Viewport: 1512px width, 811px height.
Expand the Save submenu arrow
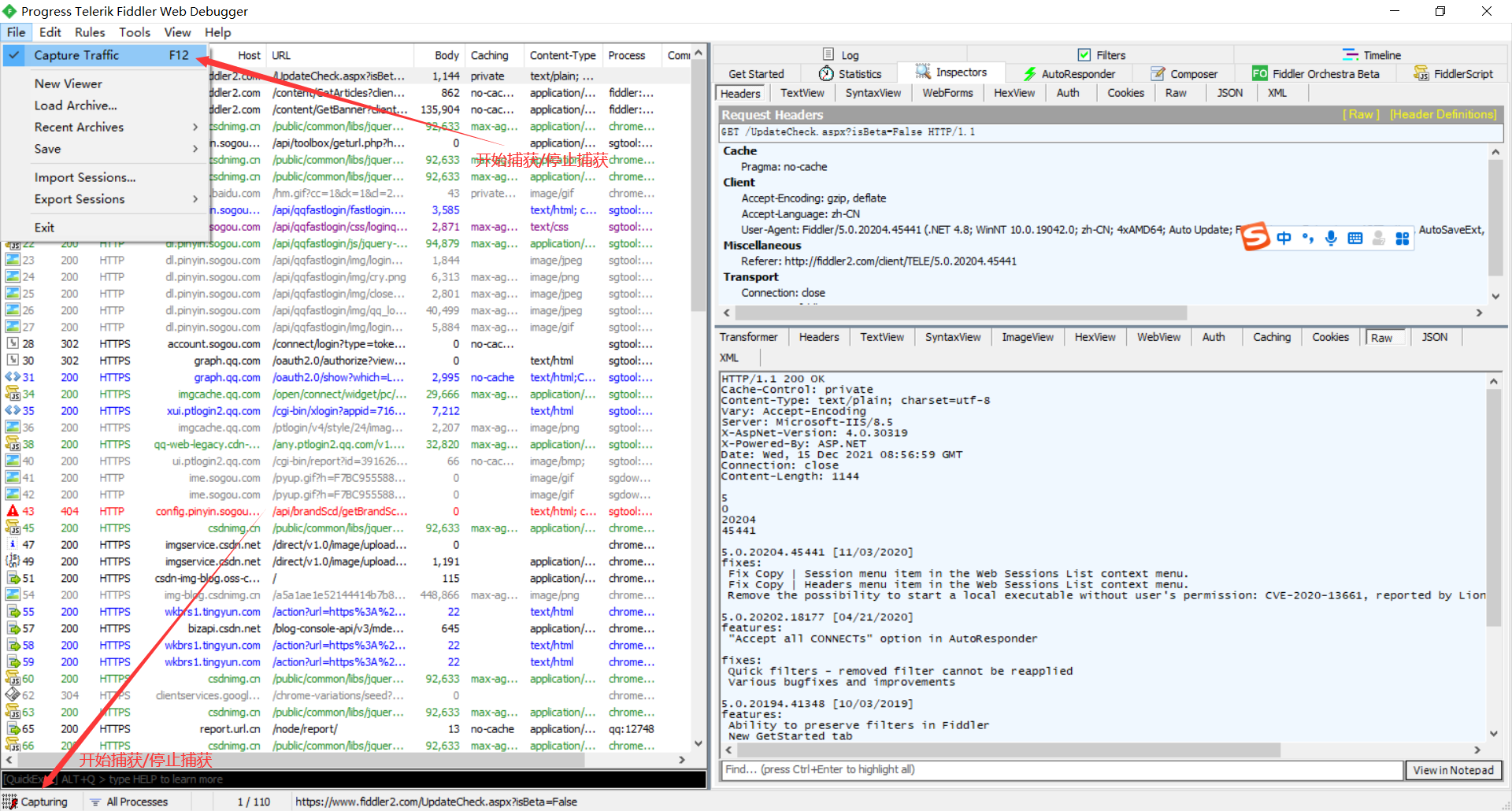click(x=195, y=149)
